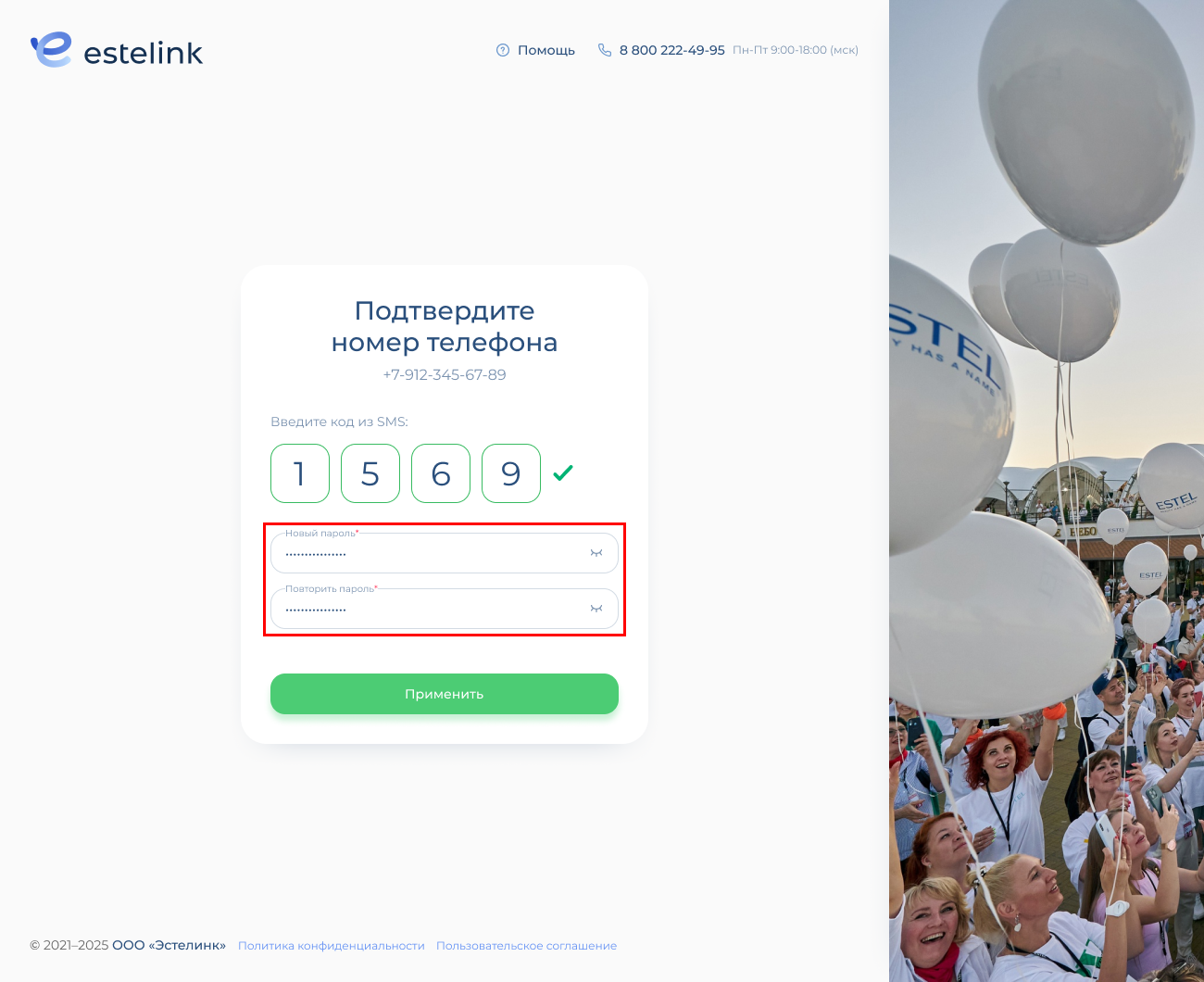Click the help question mark icon
Image resolution: width=1204 pixels, height=982 pixels.
click(x=503, y=50)
